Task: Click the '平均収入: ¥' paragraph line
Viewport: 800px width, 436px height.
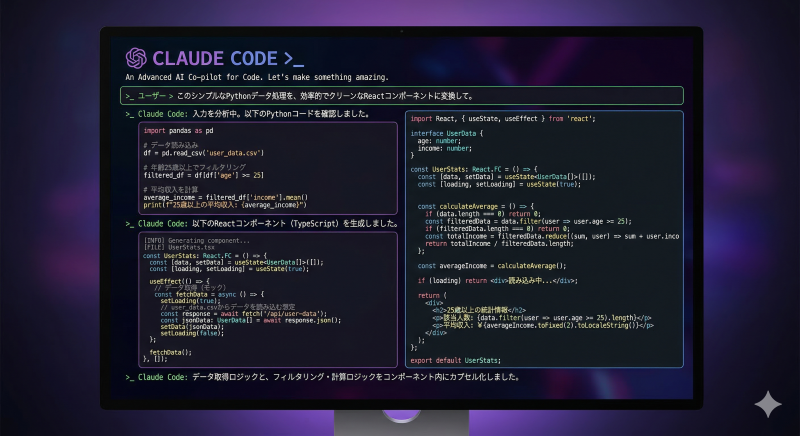Action: (x=542, y=325)
